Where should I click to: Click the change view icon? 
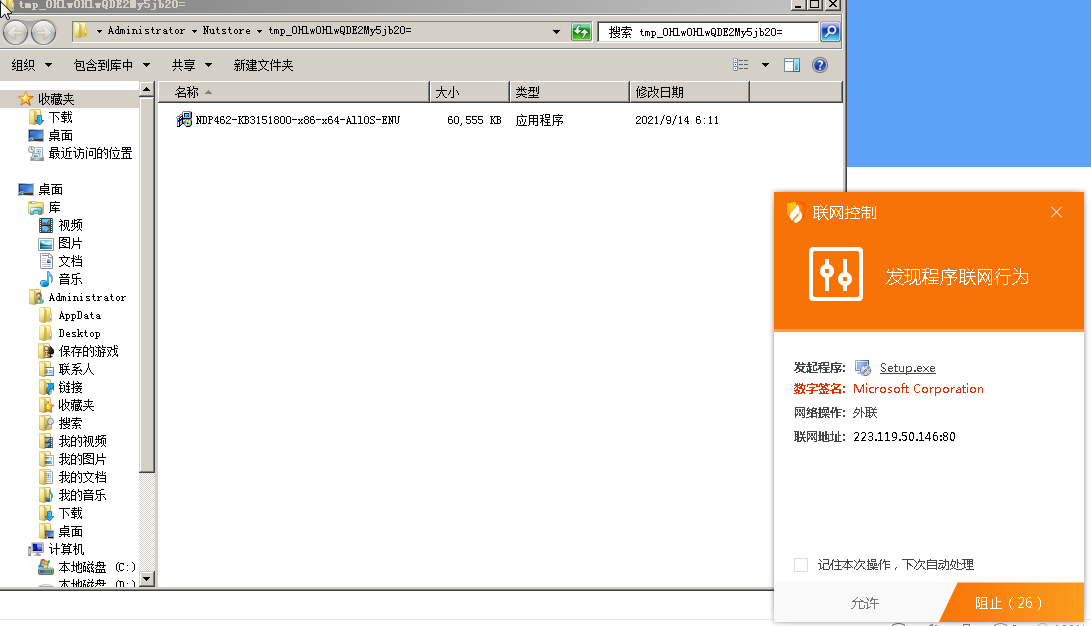(x=741, y=65)
